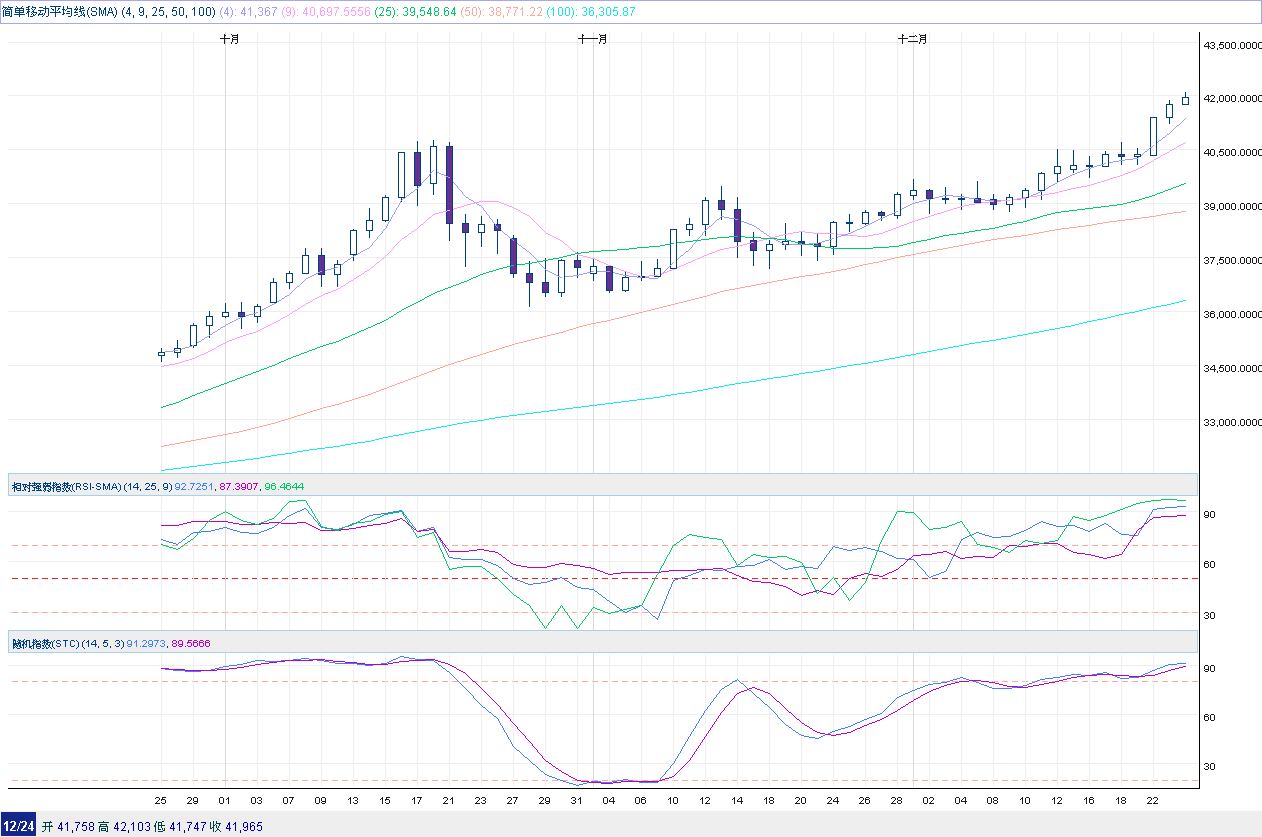Select the 十二月 month label

pos(912,39)
